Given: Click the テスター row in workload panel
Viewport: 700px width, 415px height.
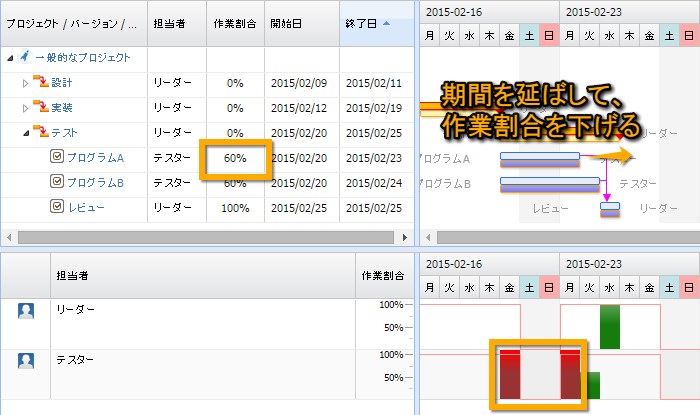Looking at the screenshot, I should (x=207, y=374).
